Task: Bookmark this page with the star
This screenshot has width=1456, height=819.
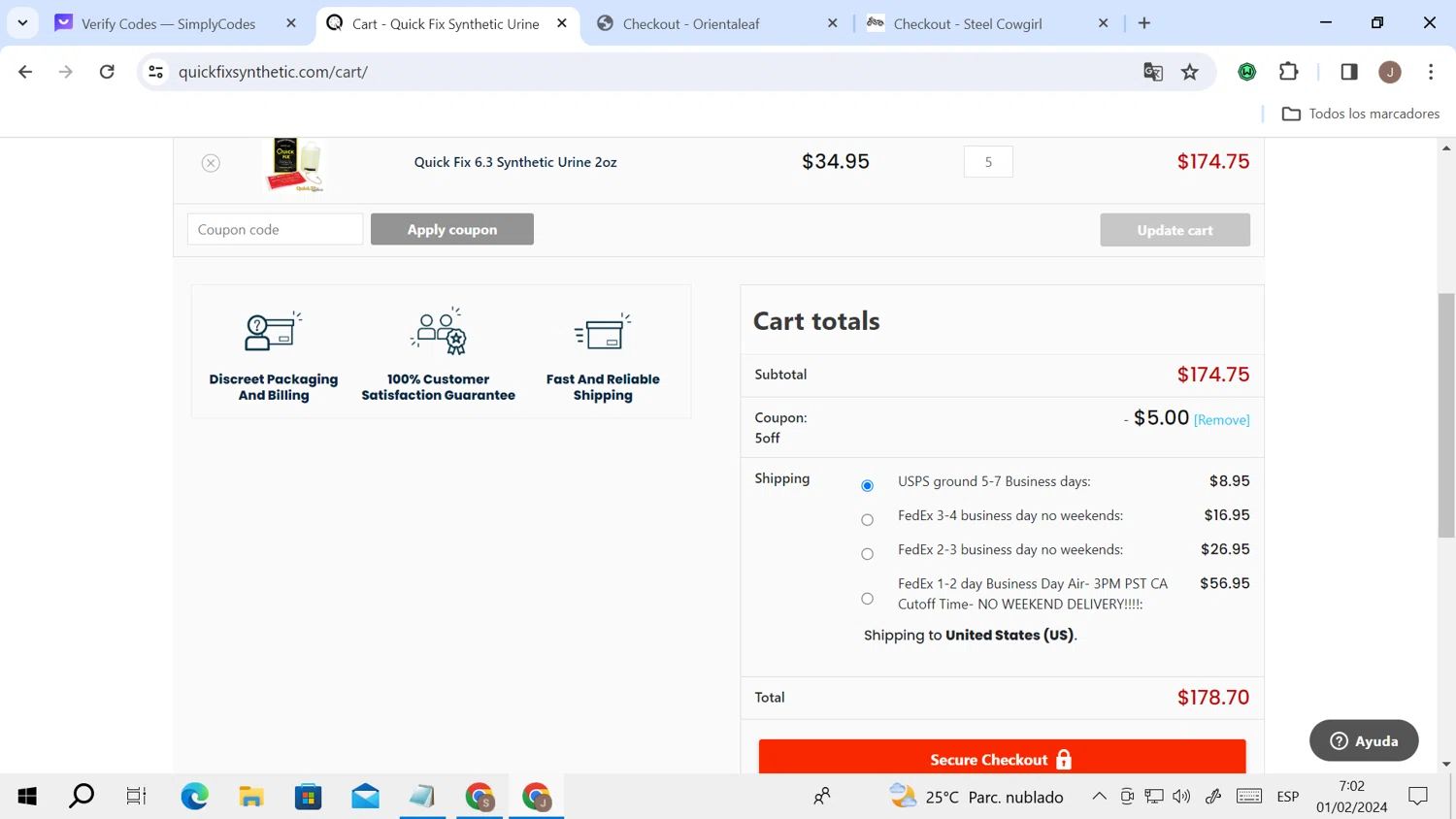Action: [1190, 72]
